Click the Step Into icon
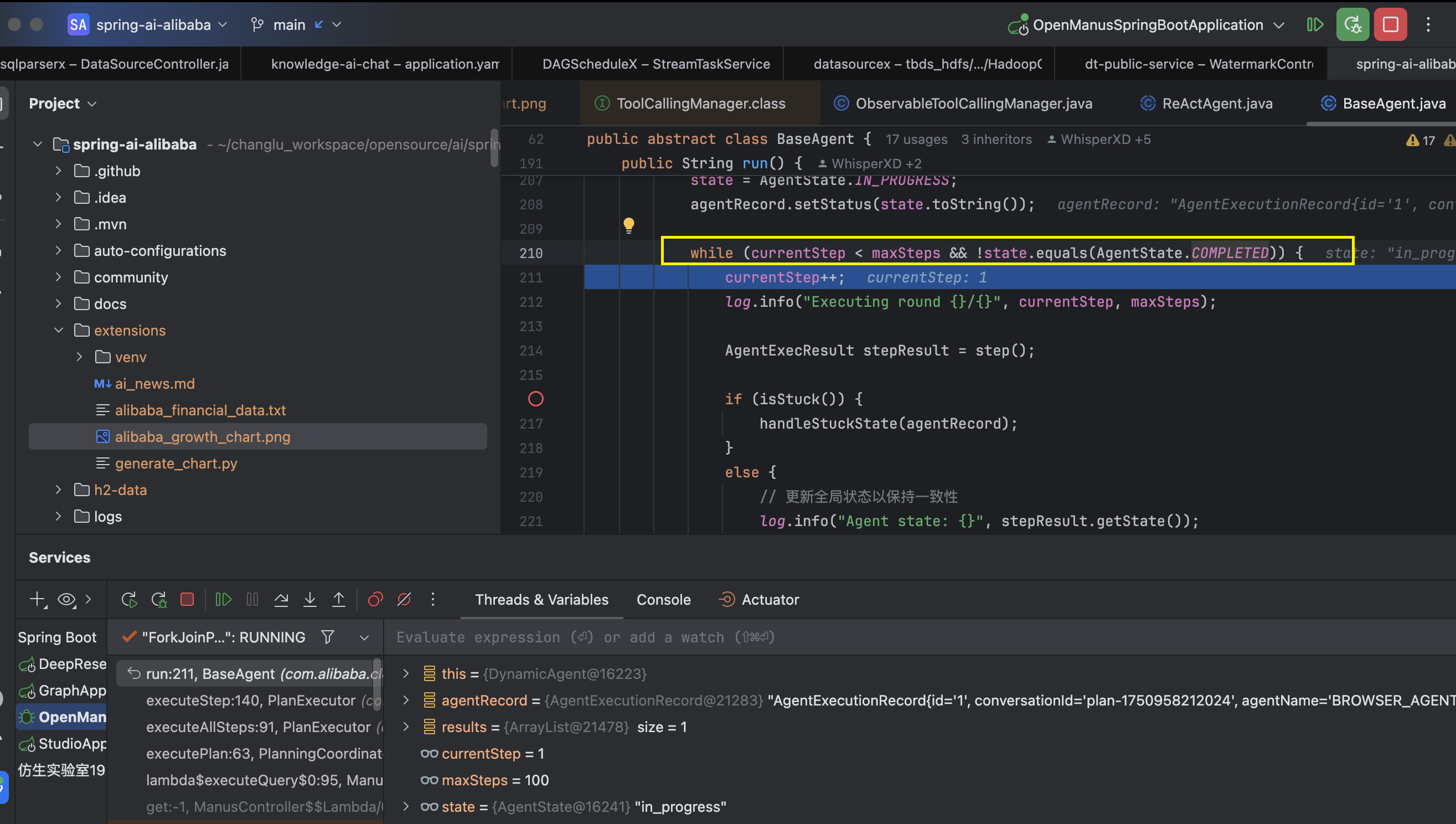The height and width of the screenshot is (824, 1456). (310, 599)
